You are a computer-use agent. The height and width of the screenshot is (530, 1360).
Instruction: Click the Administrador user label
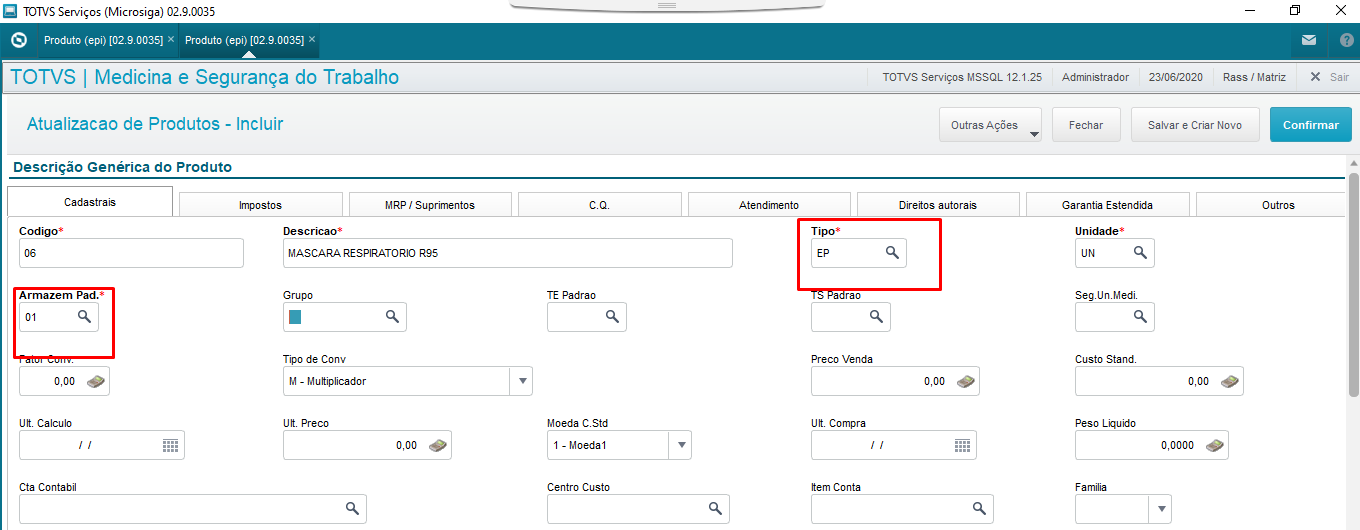point(1095,77)
